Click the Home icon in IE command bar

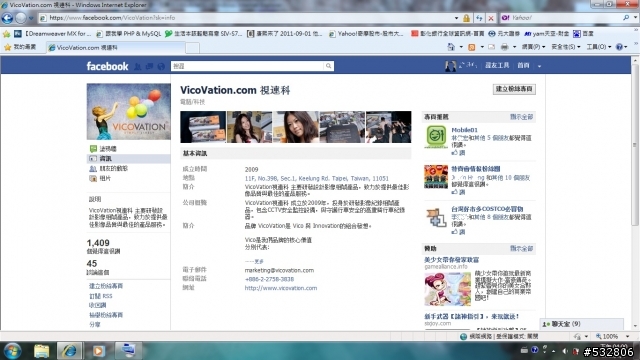(451, 47)
